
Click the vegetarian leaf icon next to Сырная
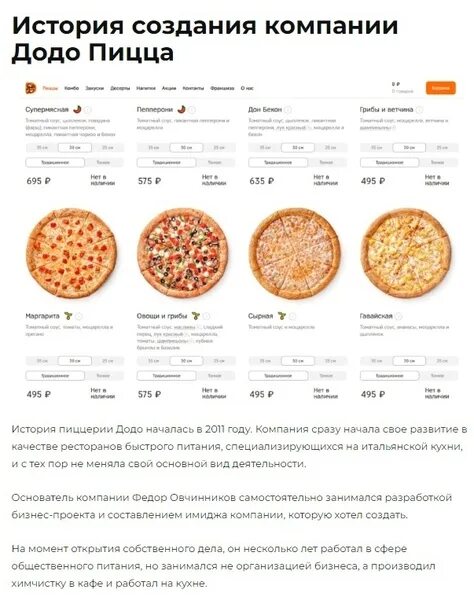[282, 316]
